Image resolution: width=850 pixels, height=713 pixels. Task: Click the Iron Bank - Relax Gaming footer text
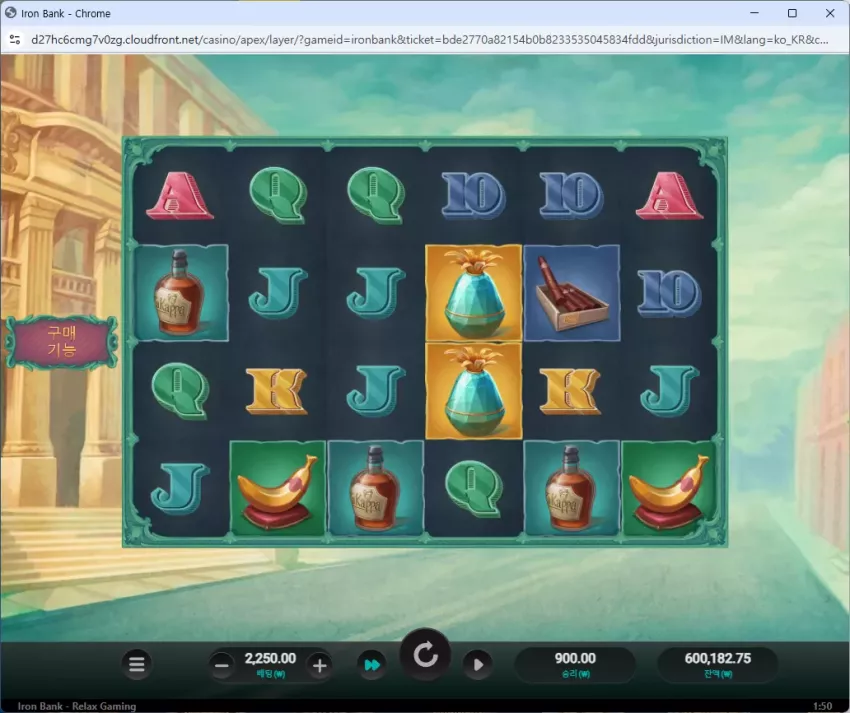(76, 706)
